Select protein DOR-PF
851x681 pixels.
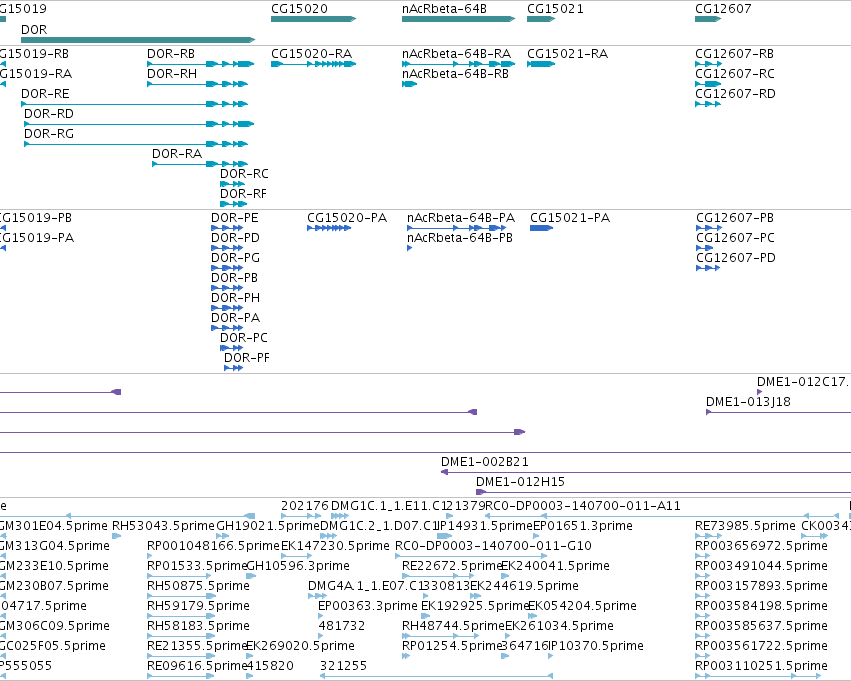233,368
